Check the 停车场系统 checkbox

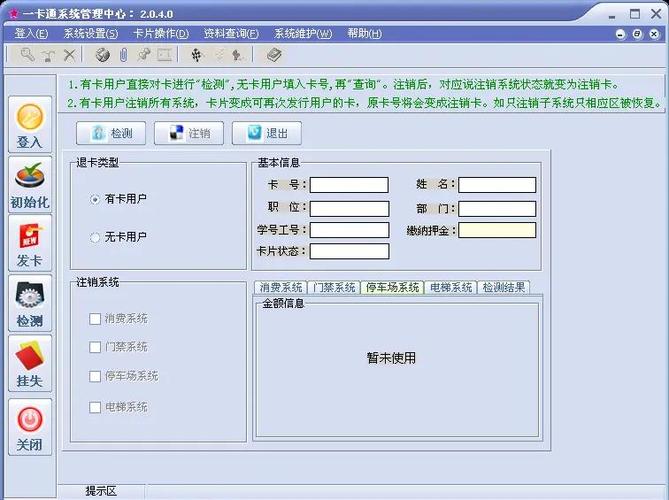pyautogui.click(x=95, y=376)
